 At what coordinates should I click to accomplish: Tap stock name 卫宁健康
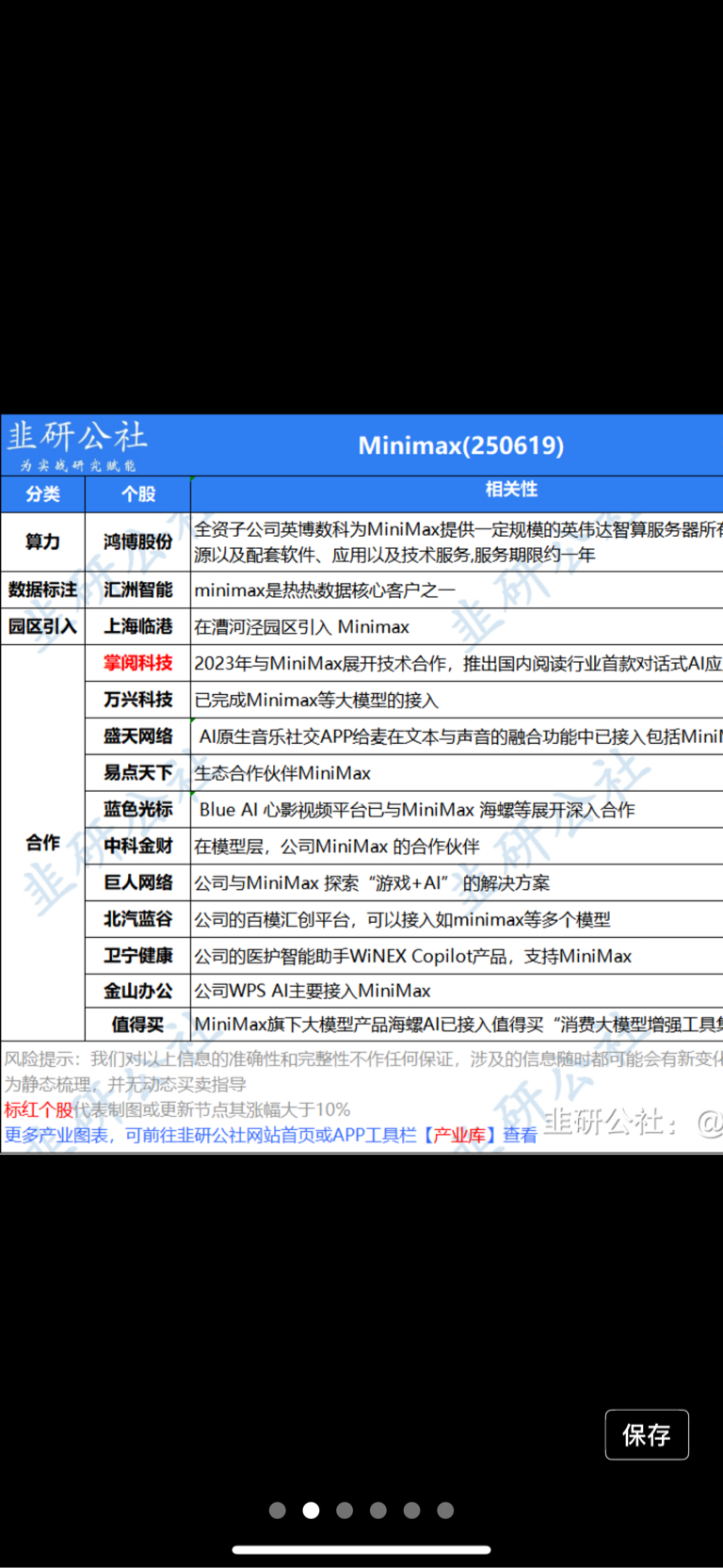pos(138,956)
